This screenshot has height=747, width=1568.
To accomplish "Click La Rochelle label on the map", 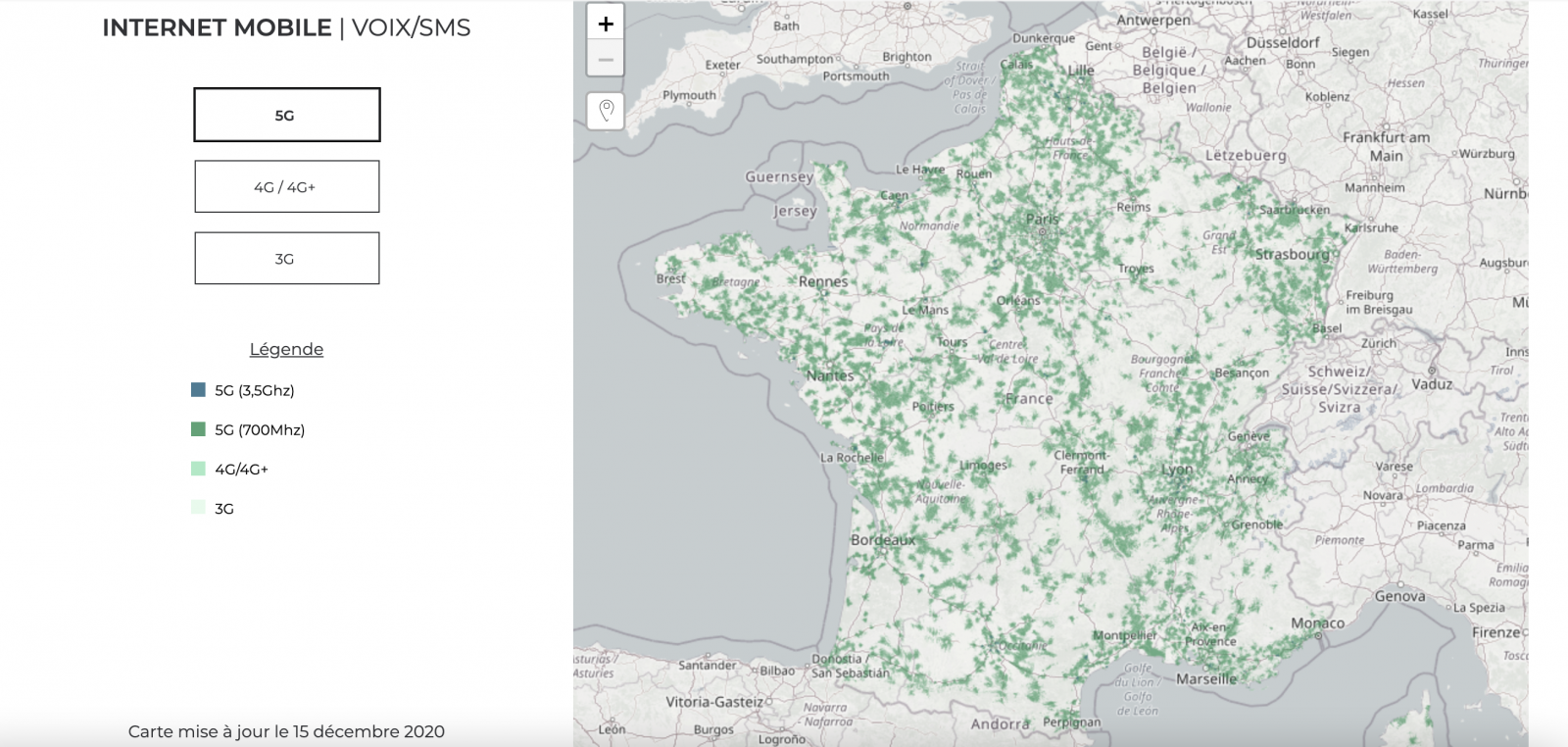I will 852,458.
